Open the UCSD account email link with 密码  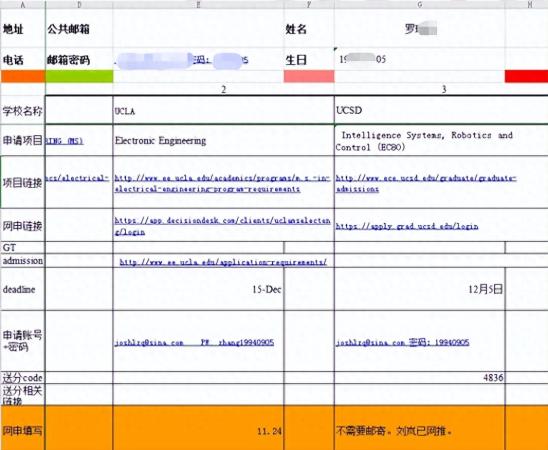tap(403, 342)
